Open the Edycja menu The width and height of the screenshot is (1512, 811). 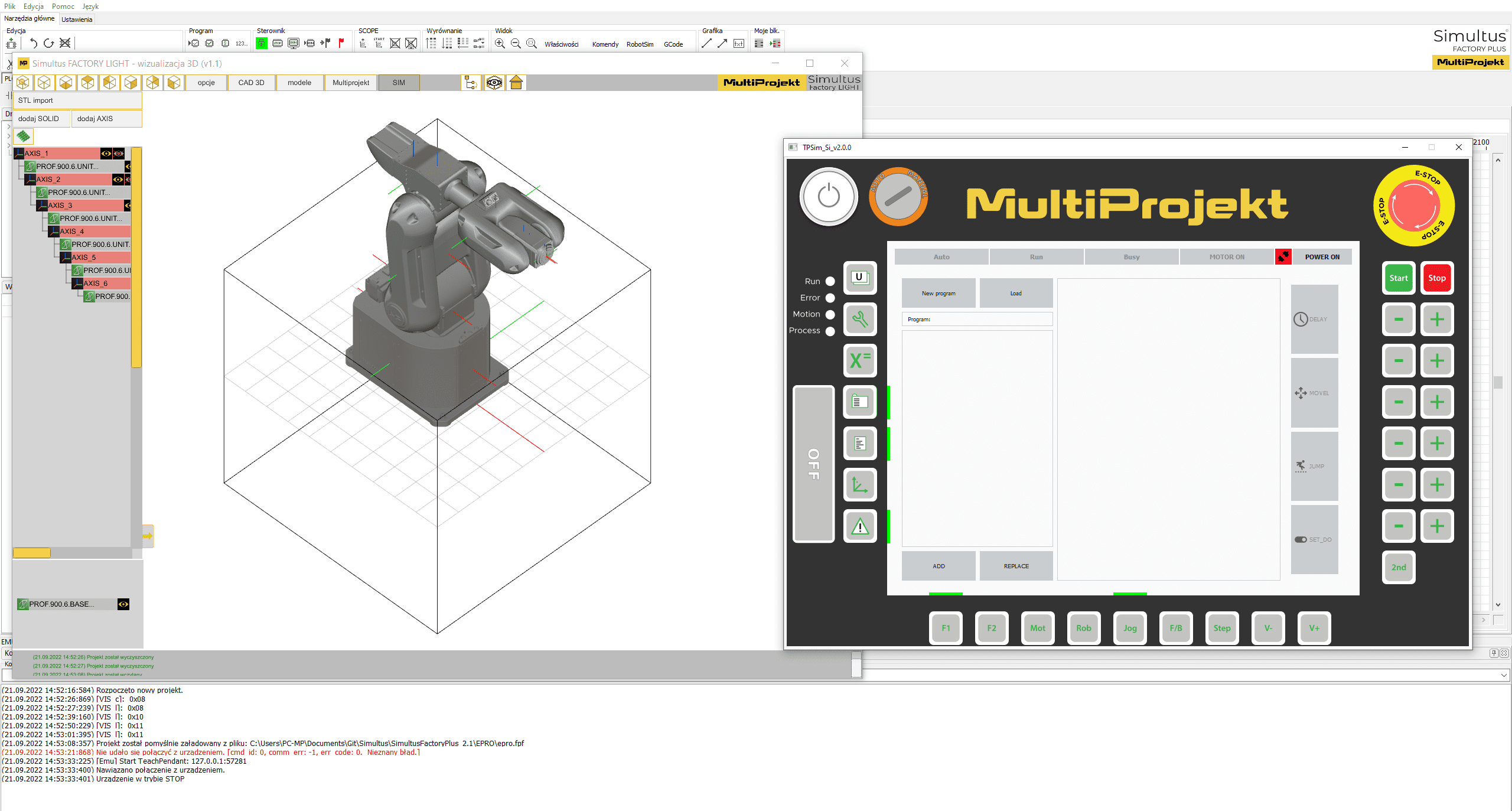(34, 6)
